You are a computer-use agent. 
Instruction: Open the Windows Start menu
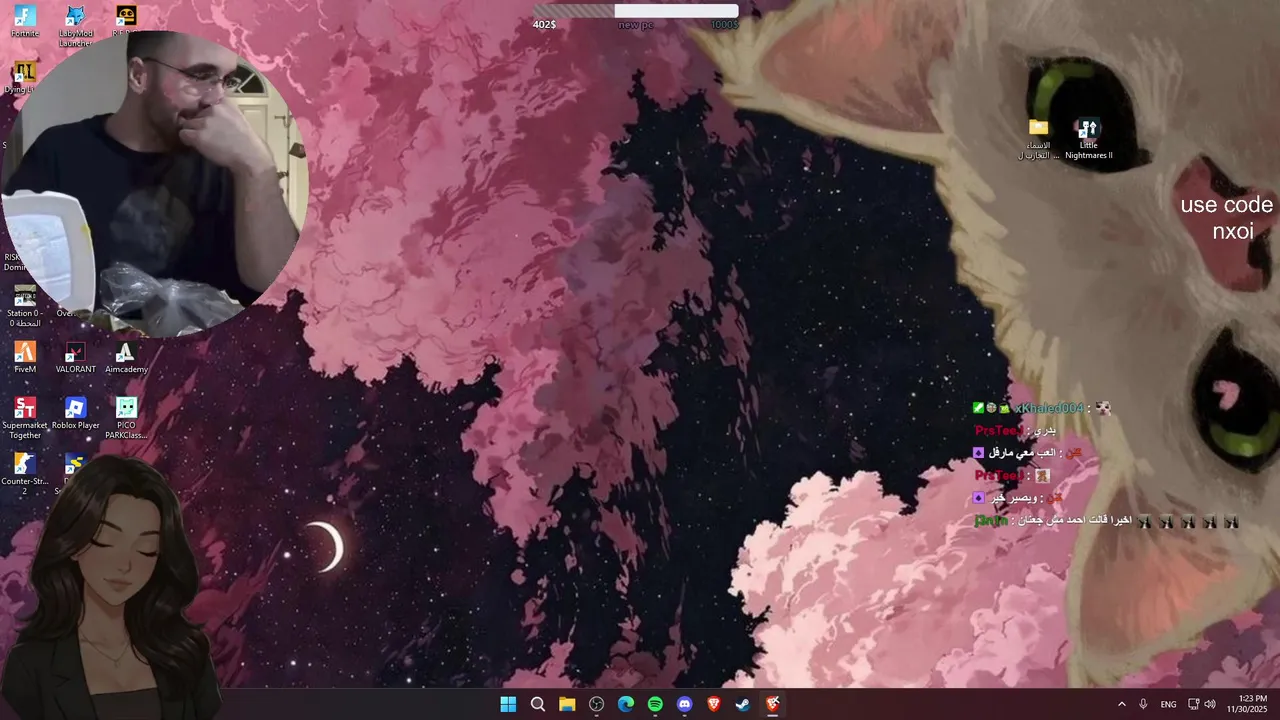coord(508,704)
